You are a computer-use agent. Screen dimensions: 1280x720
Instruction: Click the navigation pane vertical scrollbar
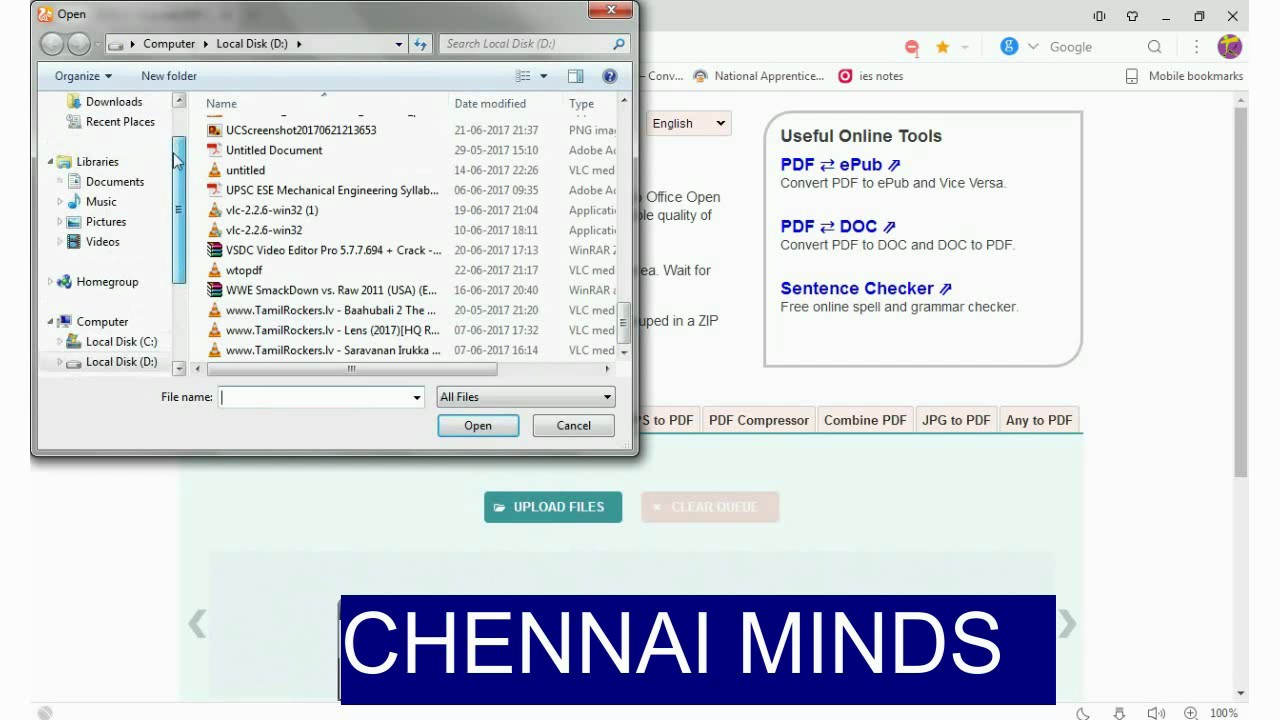pyautogui.click(x=179, y=210)
